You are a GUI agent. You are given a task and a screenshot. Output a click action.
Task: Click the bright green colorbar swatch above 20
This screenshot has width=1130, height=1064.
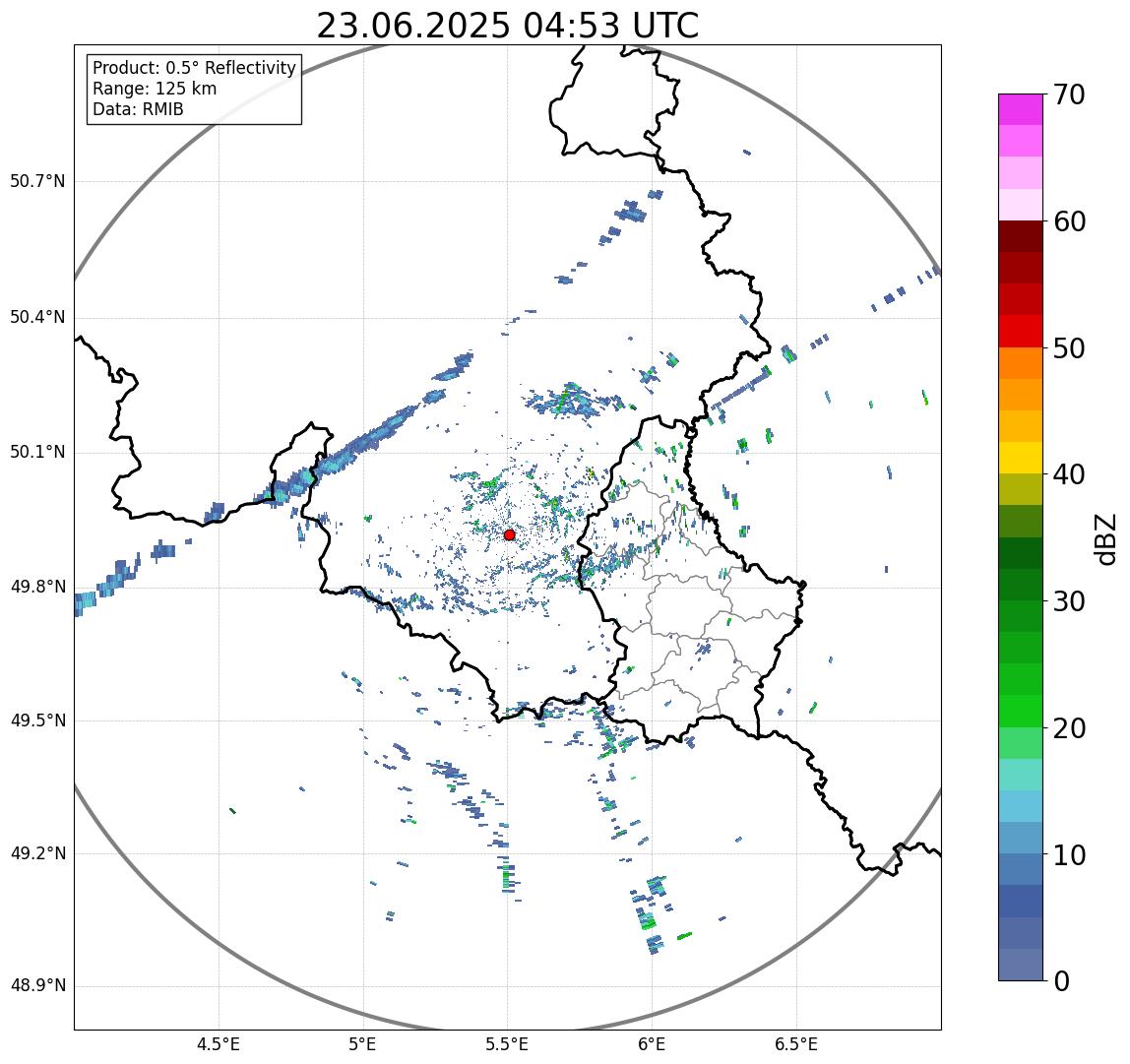tap(1021, 712)
